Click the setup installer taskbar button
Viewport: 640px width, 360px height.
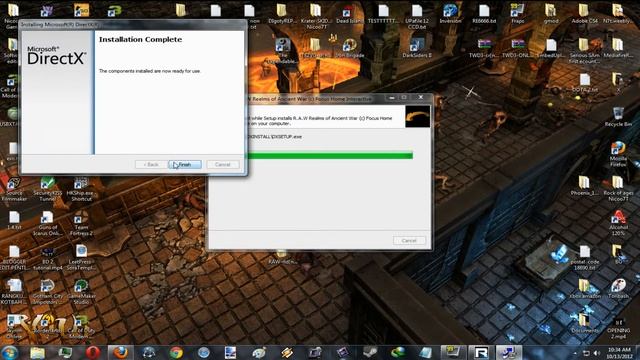pos(509,353)
